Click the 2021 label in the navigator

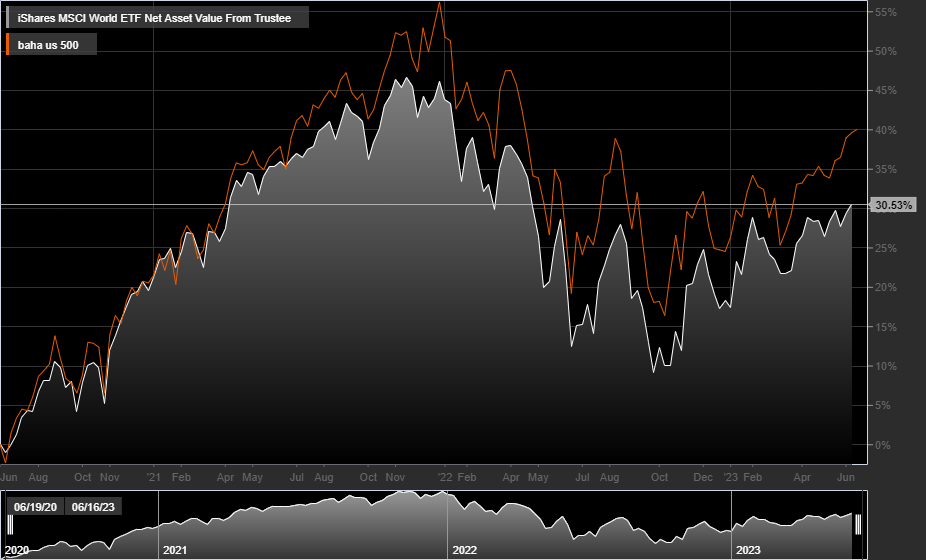pyautogui.click(x=175, y=550)
